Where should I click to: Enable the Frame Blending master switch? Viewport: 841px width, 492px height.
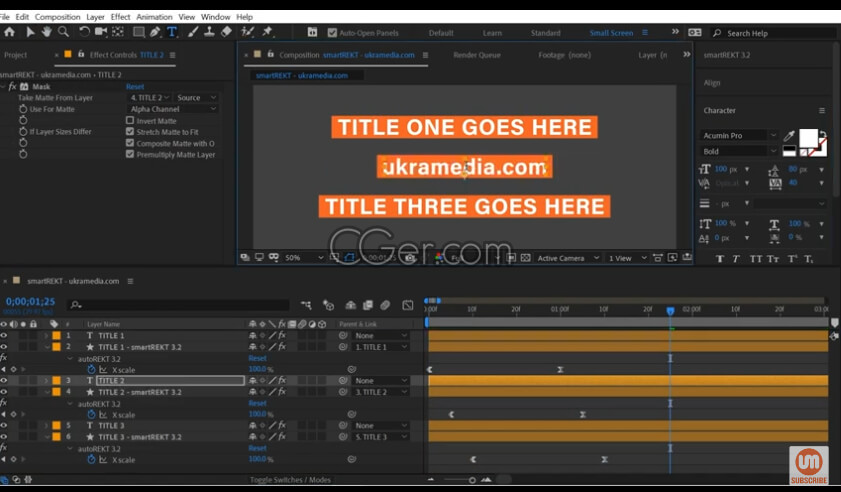pos(368,305)
